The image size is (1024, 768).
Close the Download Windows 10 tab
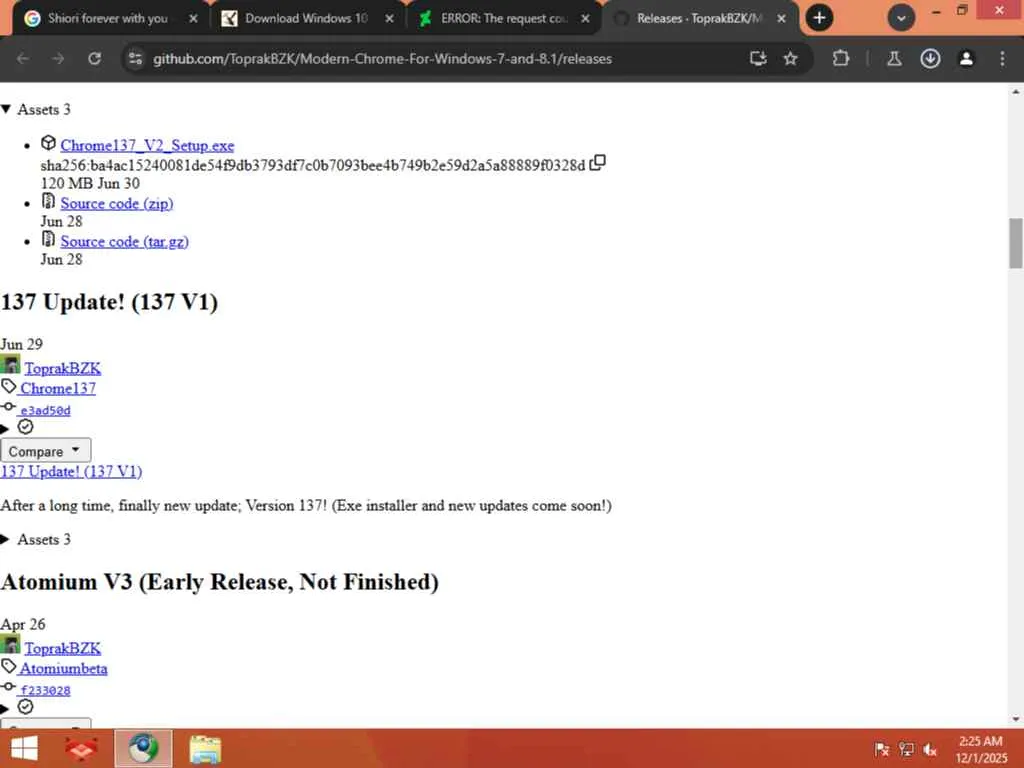[389, 19]
